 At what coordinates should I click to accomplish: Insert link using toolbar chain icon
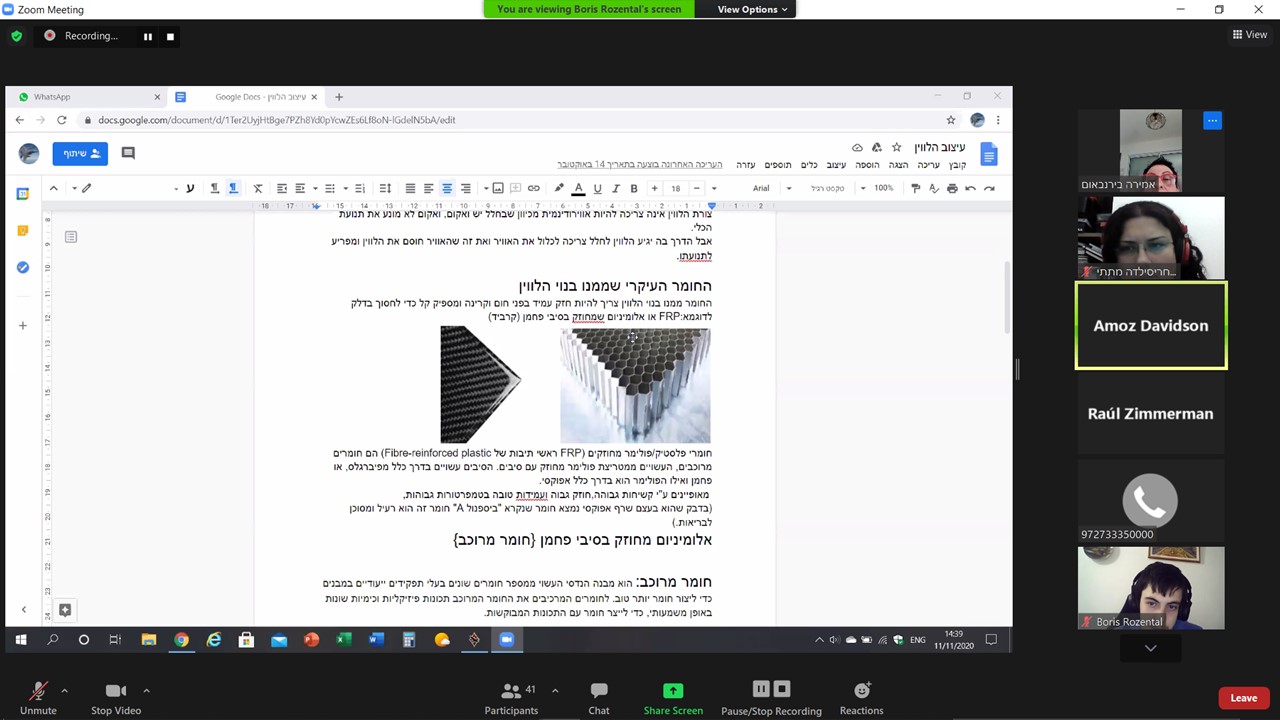(x=534, y=188)
